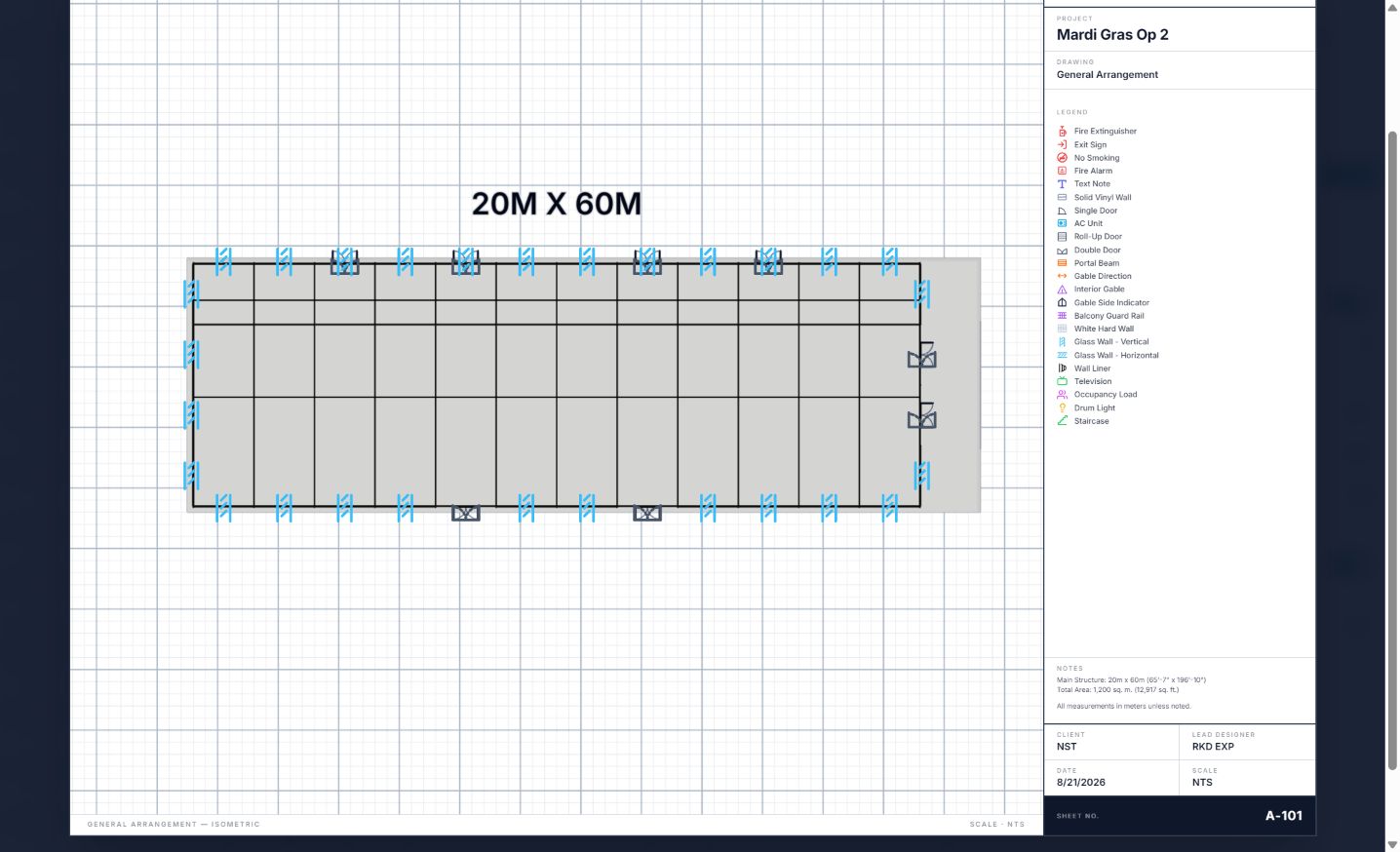Click the Portal Beam legend icon
The width and height of the screenshot is (1400, 852).
(1062, 262)
